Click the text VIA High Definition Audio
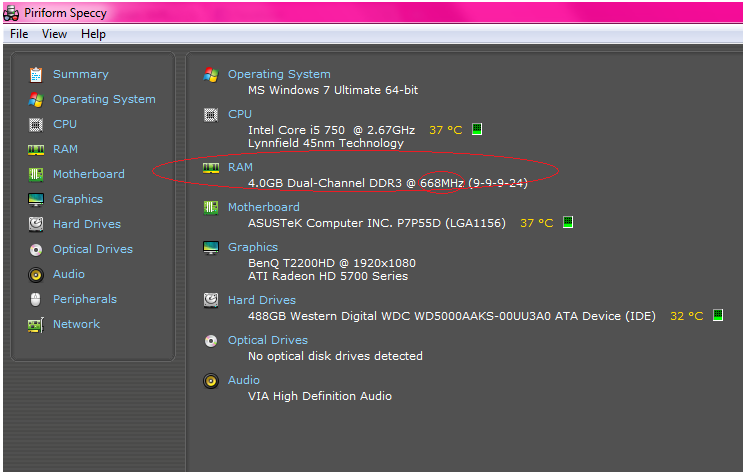 [320, 396]
